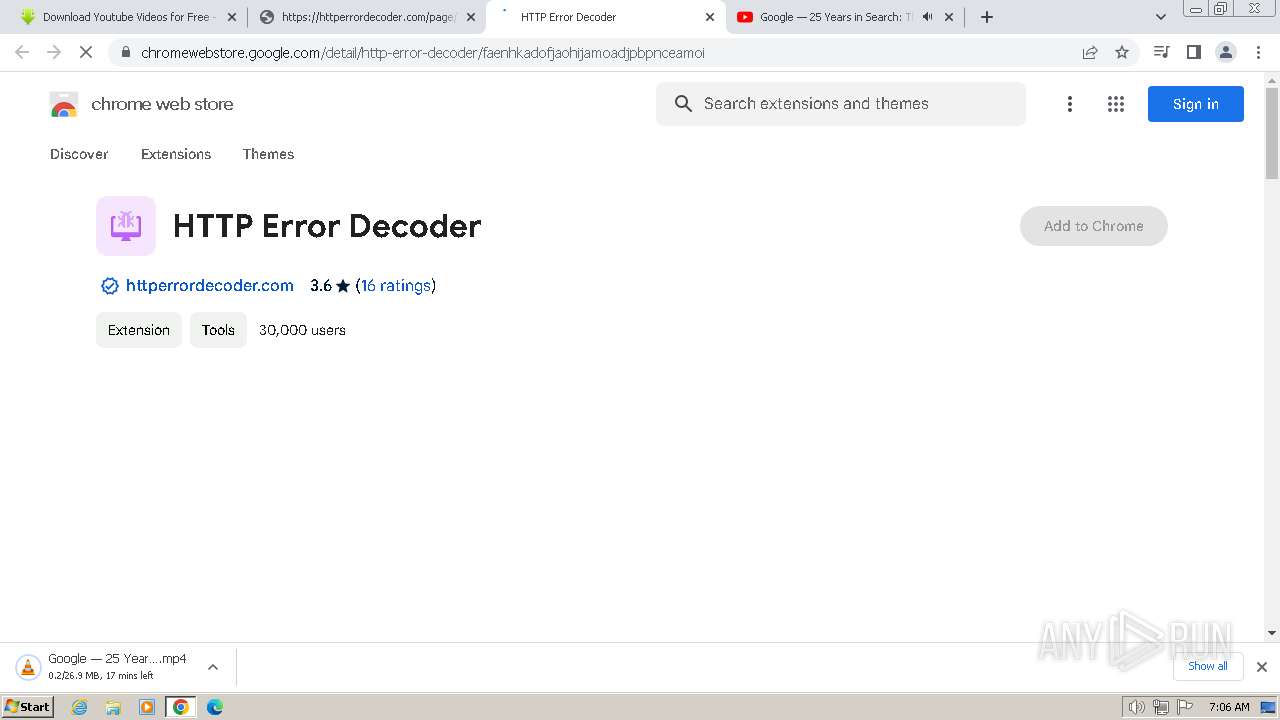
Task: Go back to the previous page
Action: pyautogui.click(x=22, y=52)
